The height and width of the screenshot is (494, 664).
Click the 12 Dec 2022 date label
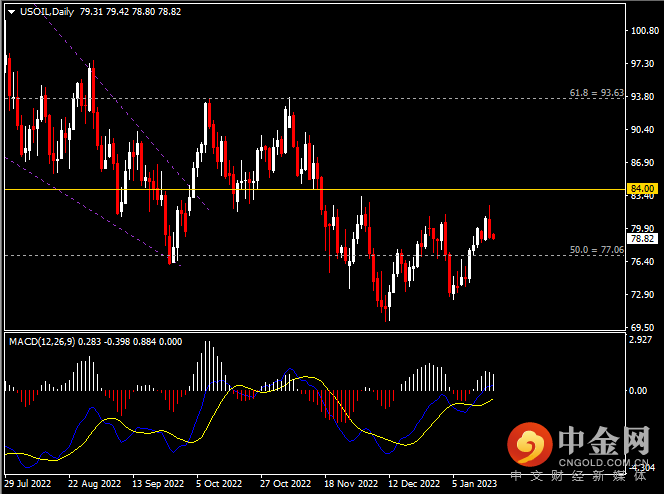click(415, 482)
